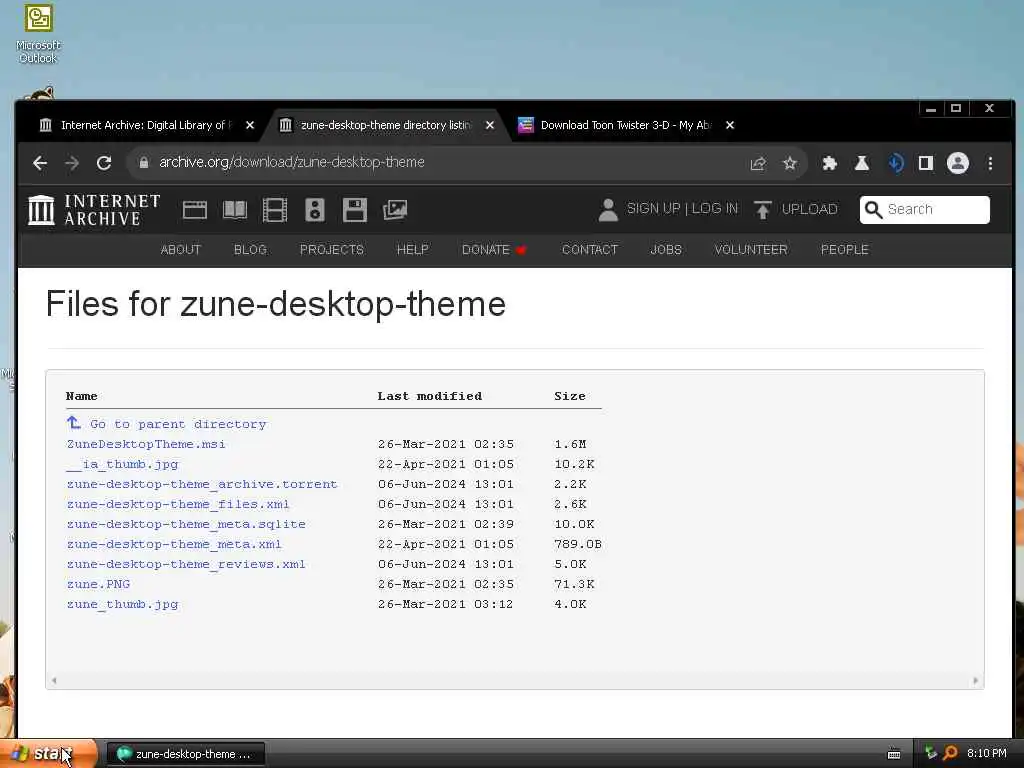Close the Download Toon Twister tab
1024x768 pixels.
click(730, 125)
